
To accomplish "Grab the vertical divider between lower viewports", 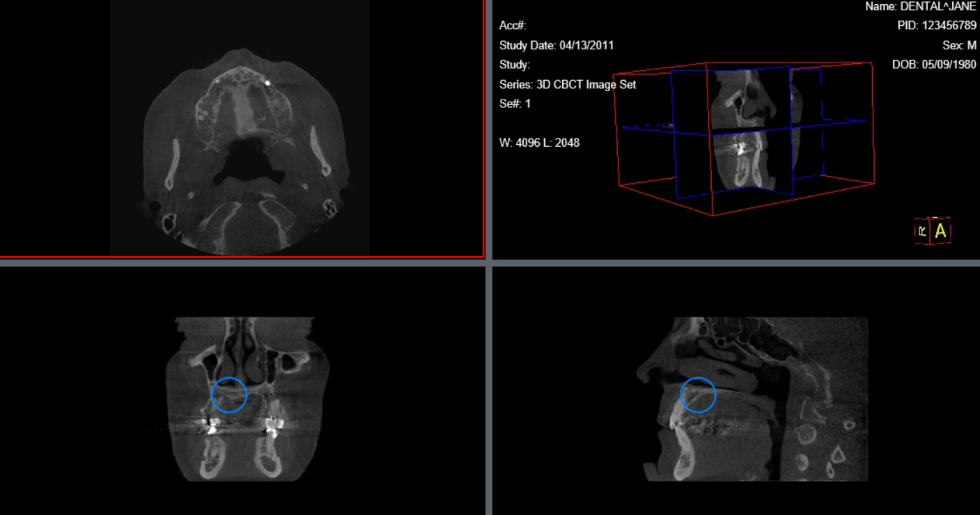I will point(489,392).
